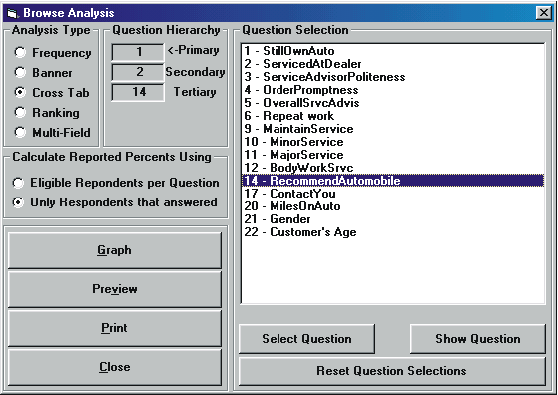The image size is (558, 395).
Task: Open the report Preview
Action: point(115,289)
